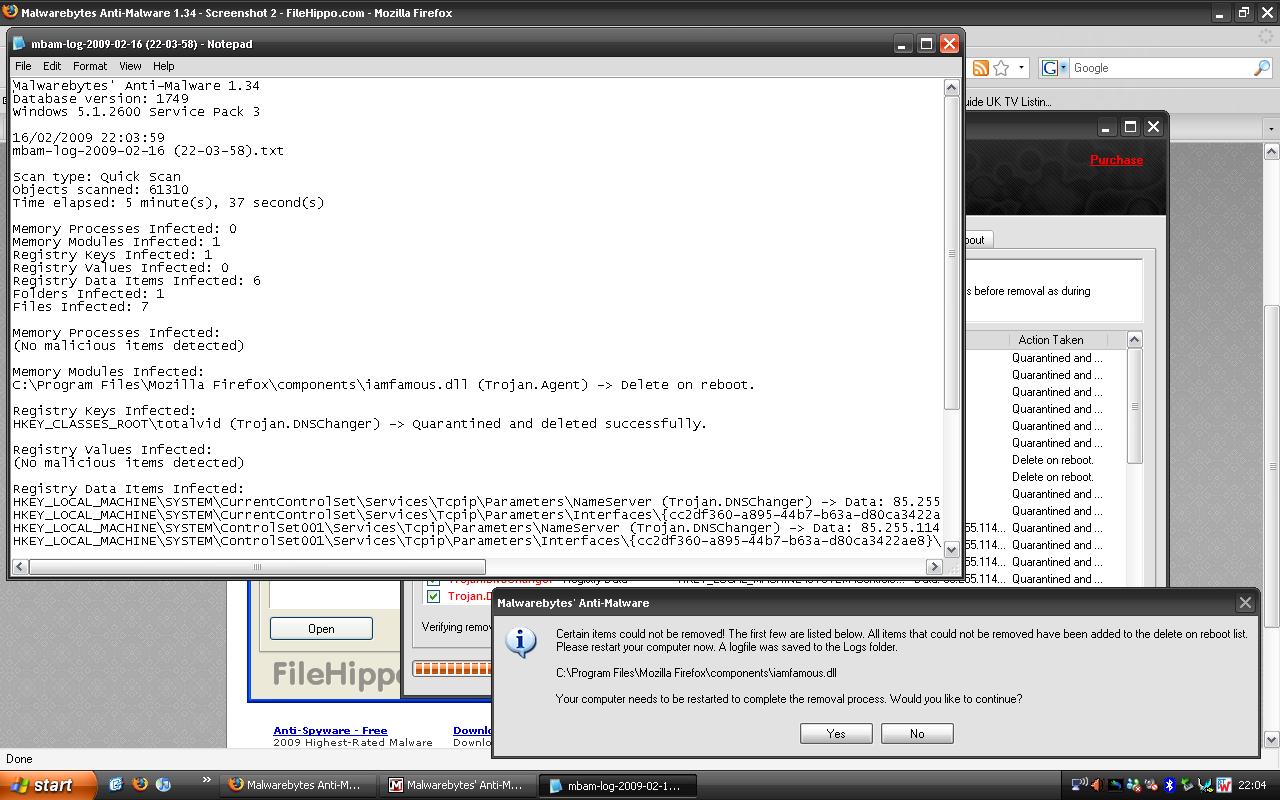Follow the red Purchase link
Image resolution: width=1280 pixels, height=800 pixels.
click(x=1116, y=160)
